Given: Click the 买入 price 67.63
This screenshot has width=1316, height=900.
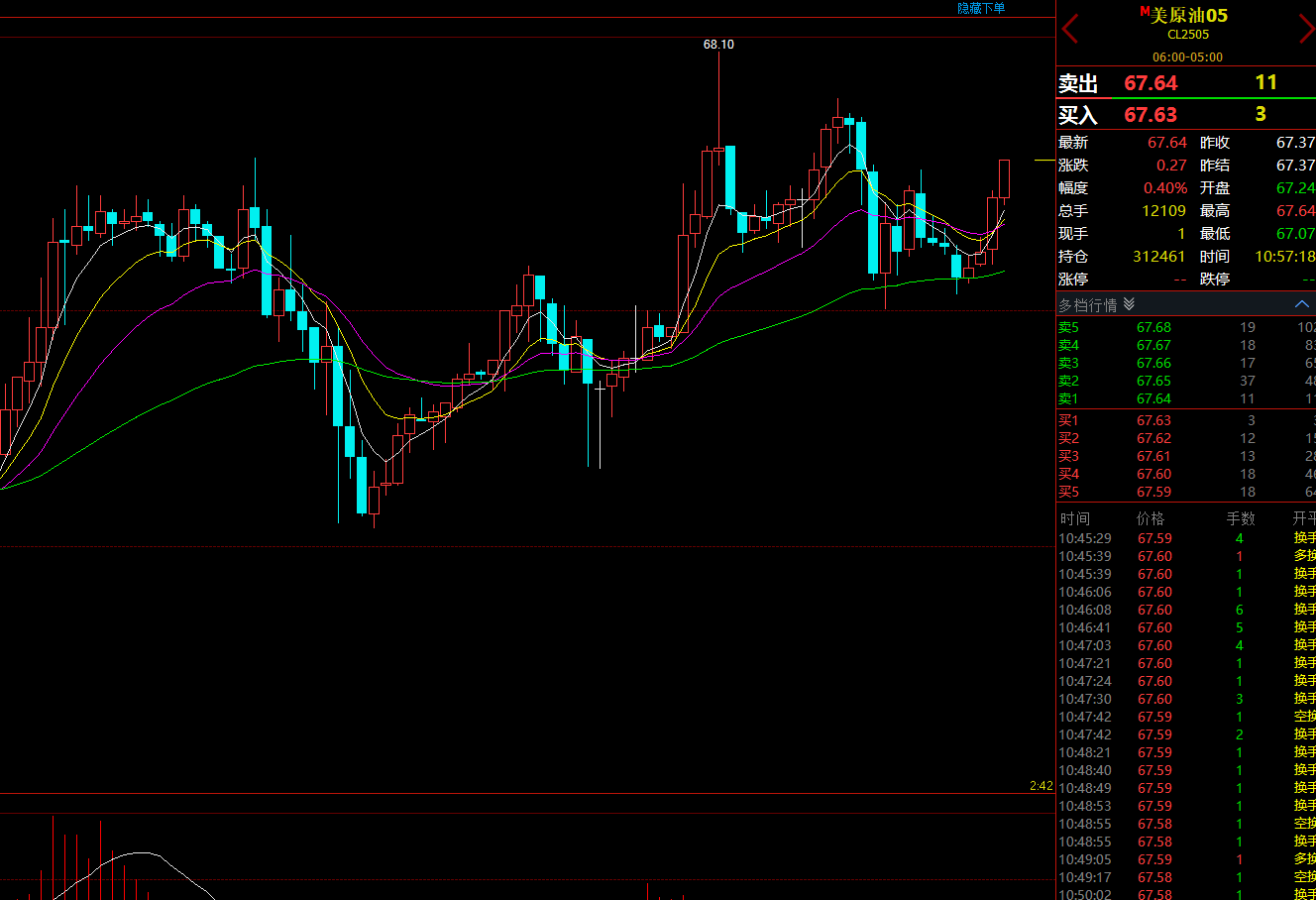Looking at the screenshot, I should [1151, 115].
